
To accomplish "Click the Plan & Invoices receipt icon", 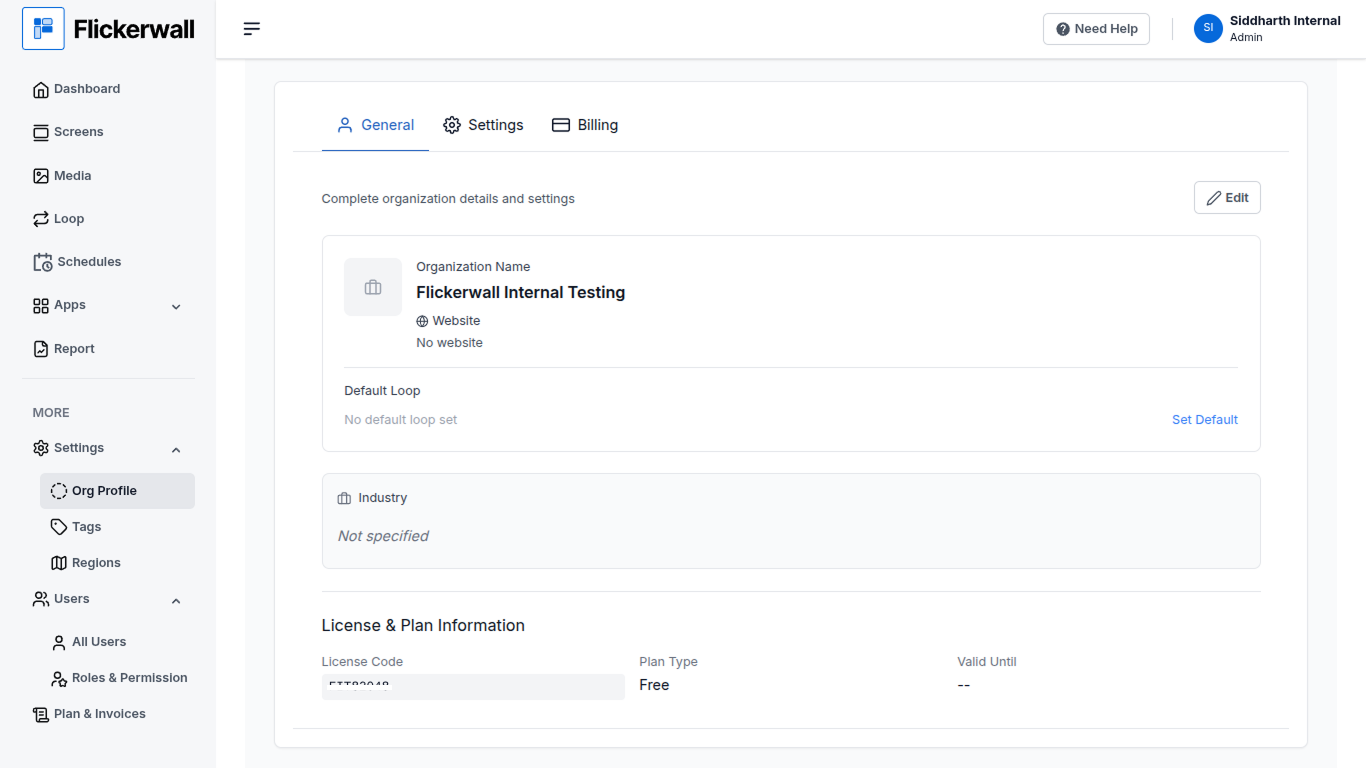I will pyautogui.click(x=41, y=715).
